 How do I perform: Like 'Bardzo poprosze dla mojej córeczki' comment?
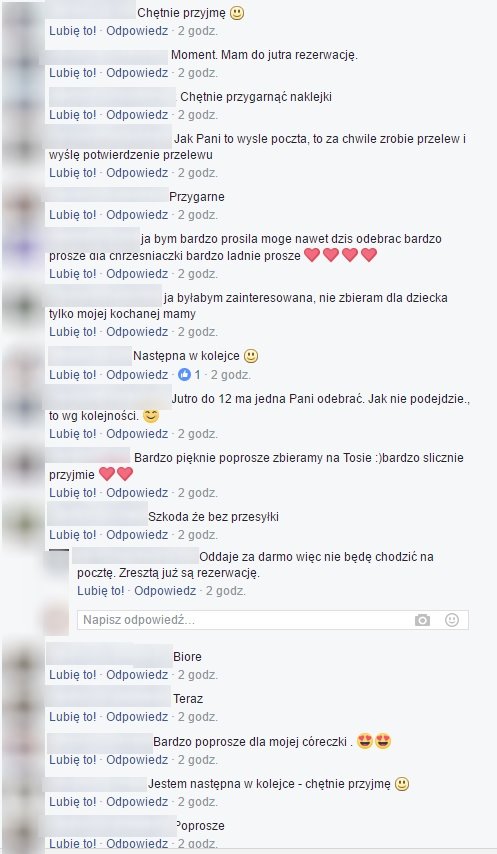pyautogui.click(x=72, y=760)
